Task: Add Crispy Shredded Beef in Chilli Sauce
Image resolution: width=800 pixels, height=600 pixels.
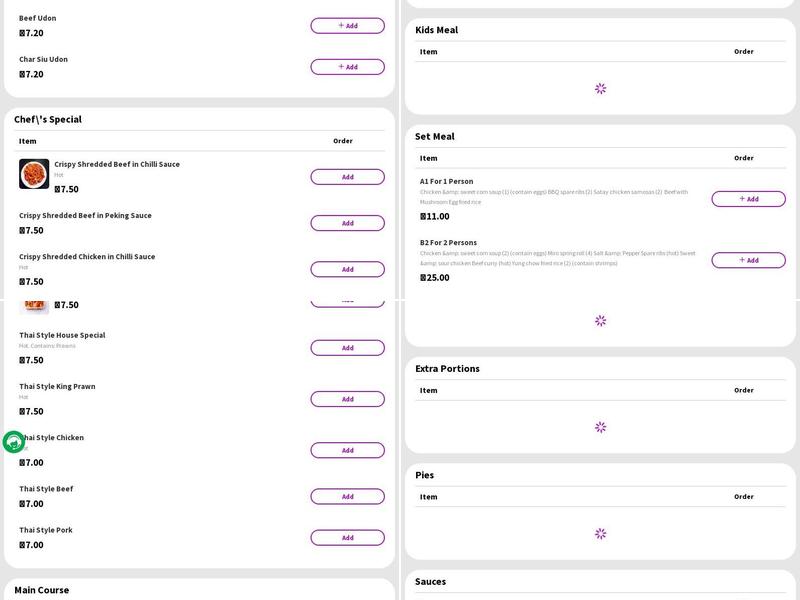Action: pyautogui.click(x=347, y=177)
